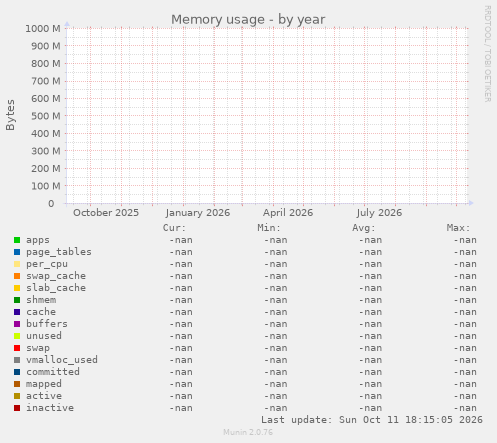
Task: Select the 'page_tables' legend label
Action: (59, 252)
